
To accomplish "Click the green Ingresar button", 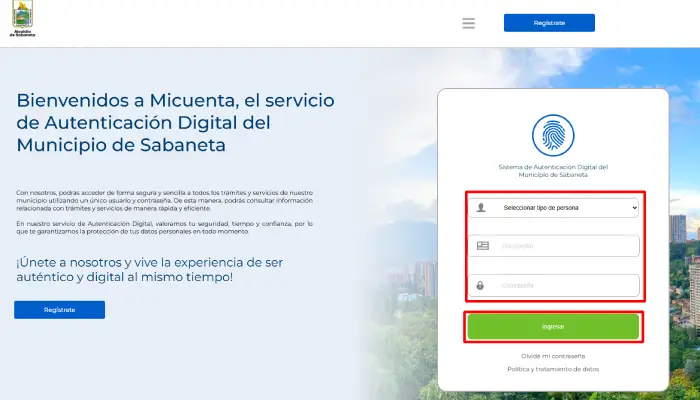I will pyautogui.click(x=553, y=327).
